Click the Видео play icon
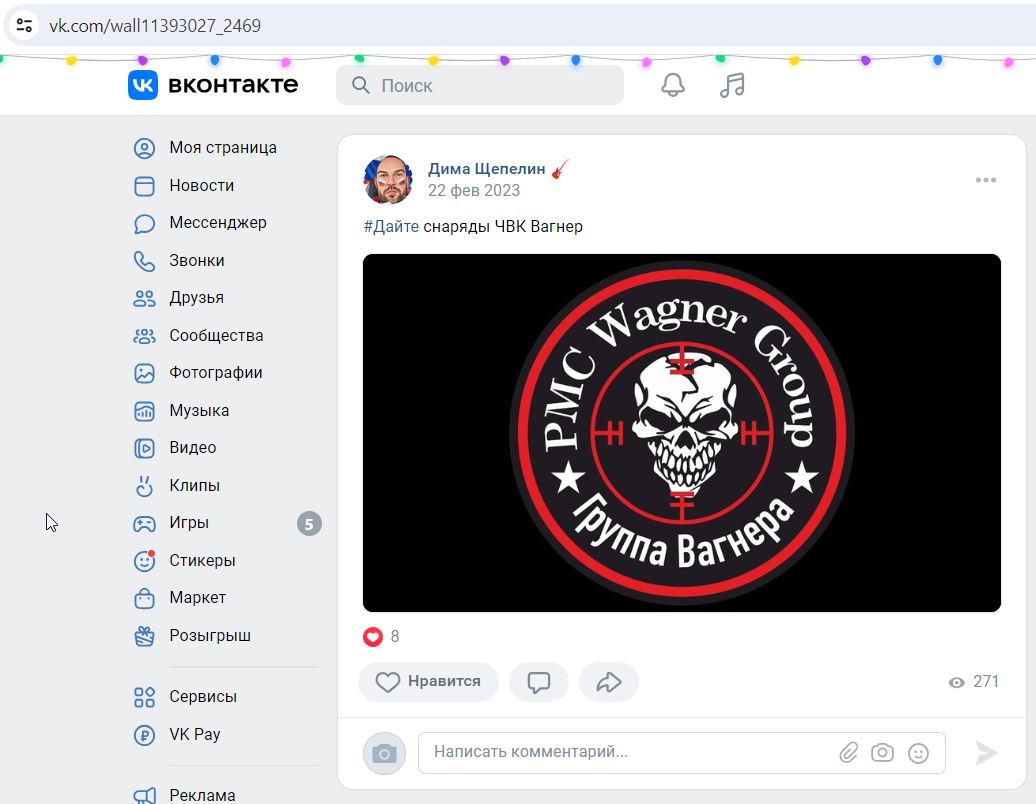The height and width of the screenshot is (804, 1036). 144,449
